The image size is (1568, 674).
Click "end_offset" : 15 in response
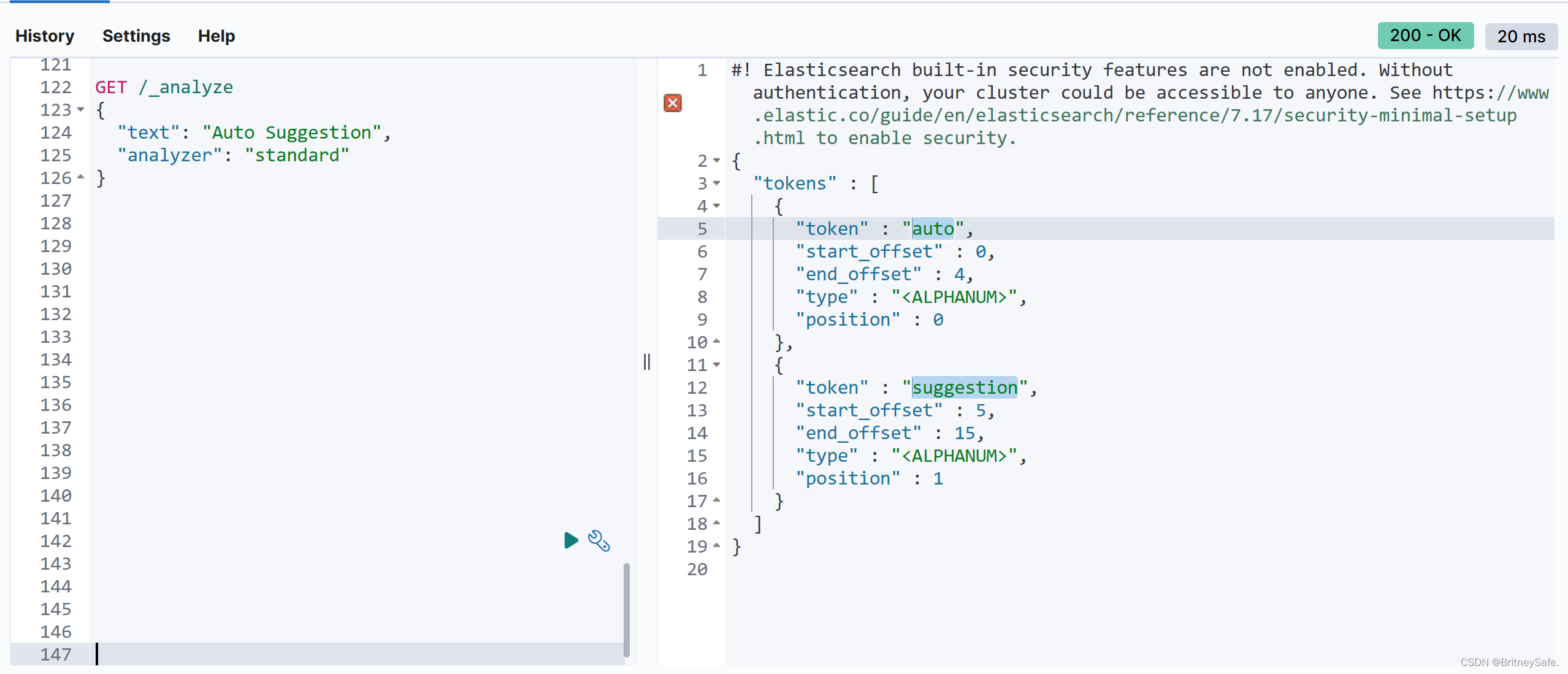[x=890, y=433]
